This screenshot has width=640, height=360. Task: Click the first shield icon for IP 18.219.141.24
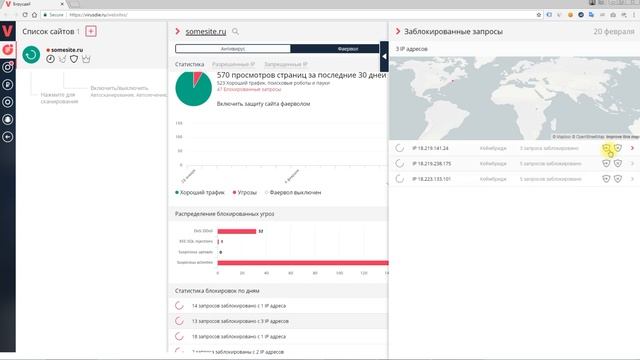(x=606, y=148)
